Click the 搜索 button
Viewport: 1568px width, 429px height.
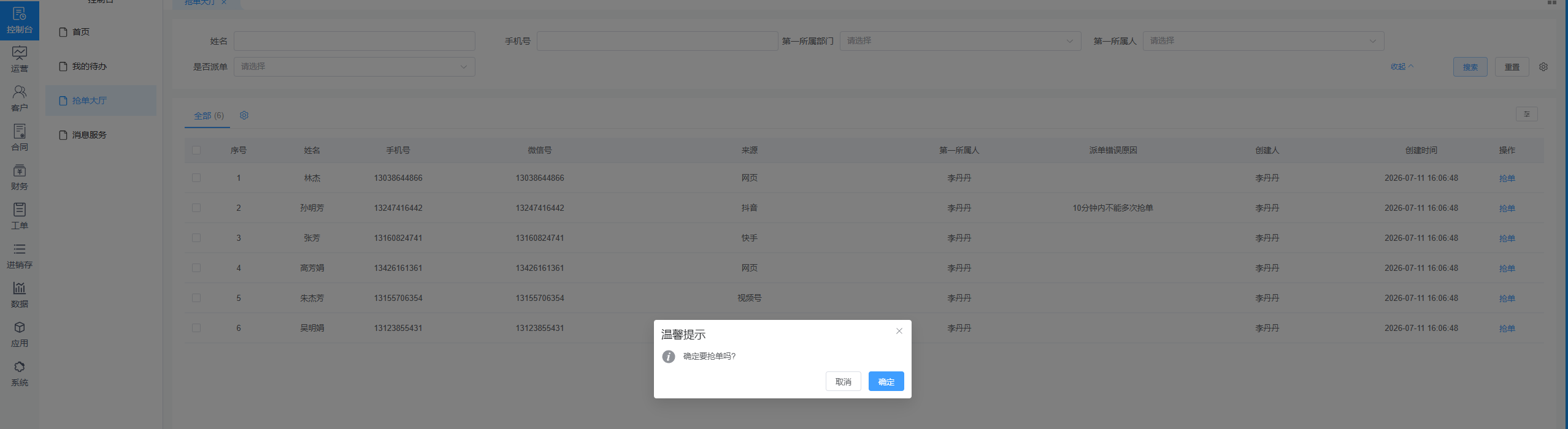(1470, 67)
